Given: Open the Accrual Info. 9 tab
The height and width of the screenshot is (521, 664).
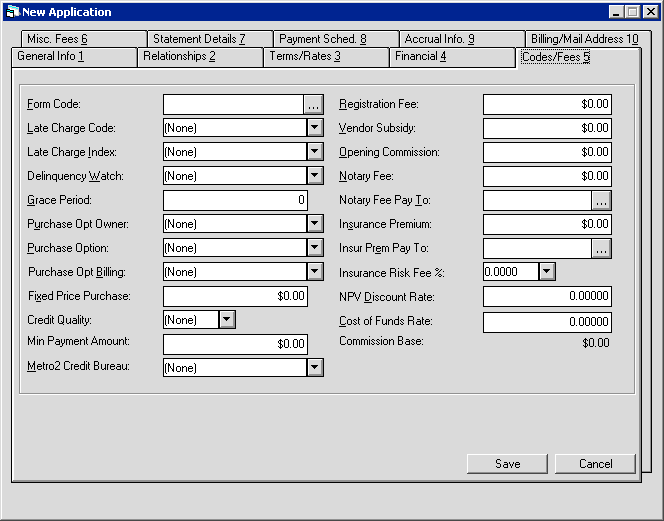Looking at the screenshot, I should tap(462, 39).
